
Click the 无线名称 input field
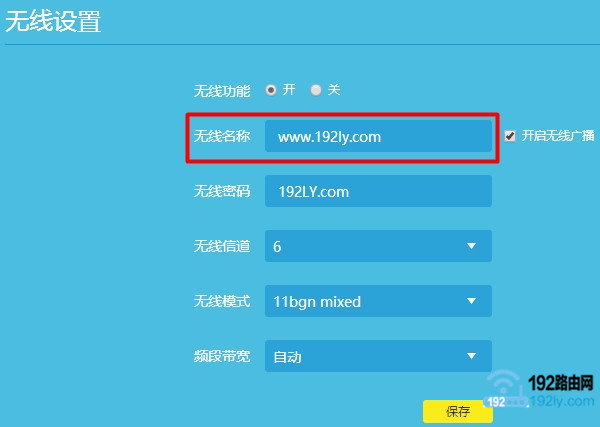378,136
